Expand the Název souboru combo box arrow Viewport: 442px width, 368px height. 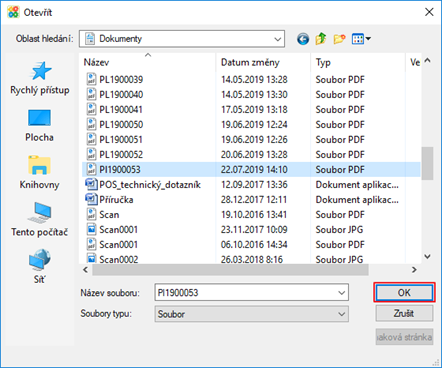tap(341, 293)
